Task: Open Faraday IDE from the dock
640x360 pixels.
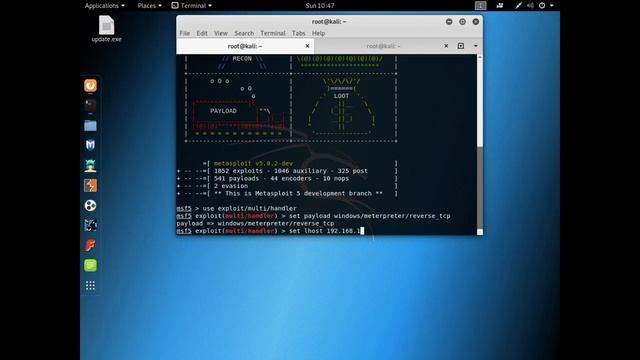Action: pos(90,245)
